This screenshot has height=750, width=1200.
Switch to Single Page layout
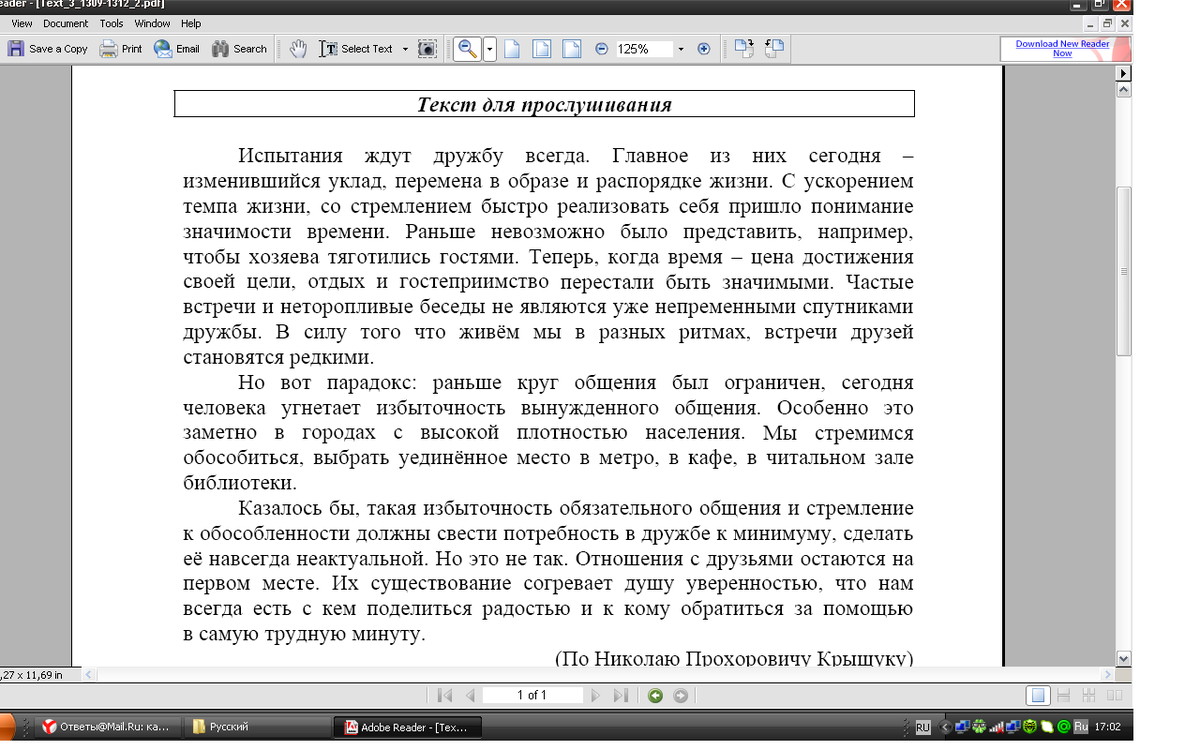tap(1039, 695)
